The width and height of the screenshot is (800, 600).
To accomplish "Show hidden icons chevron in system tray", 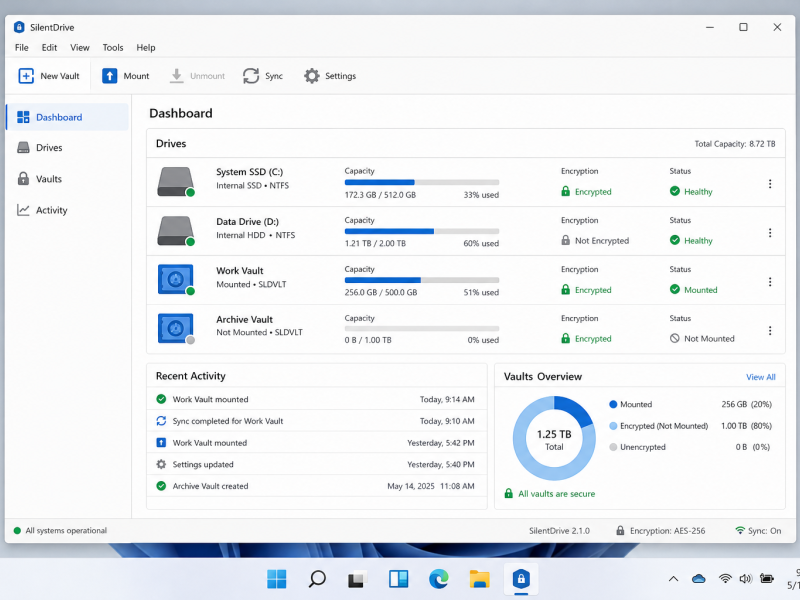I will point(673,579).
